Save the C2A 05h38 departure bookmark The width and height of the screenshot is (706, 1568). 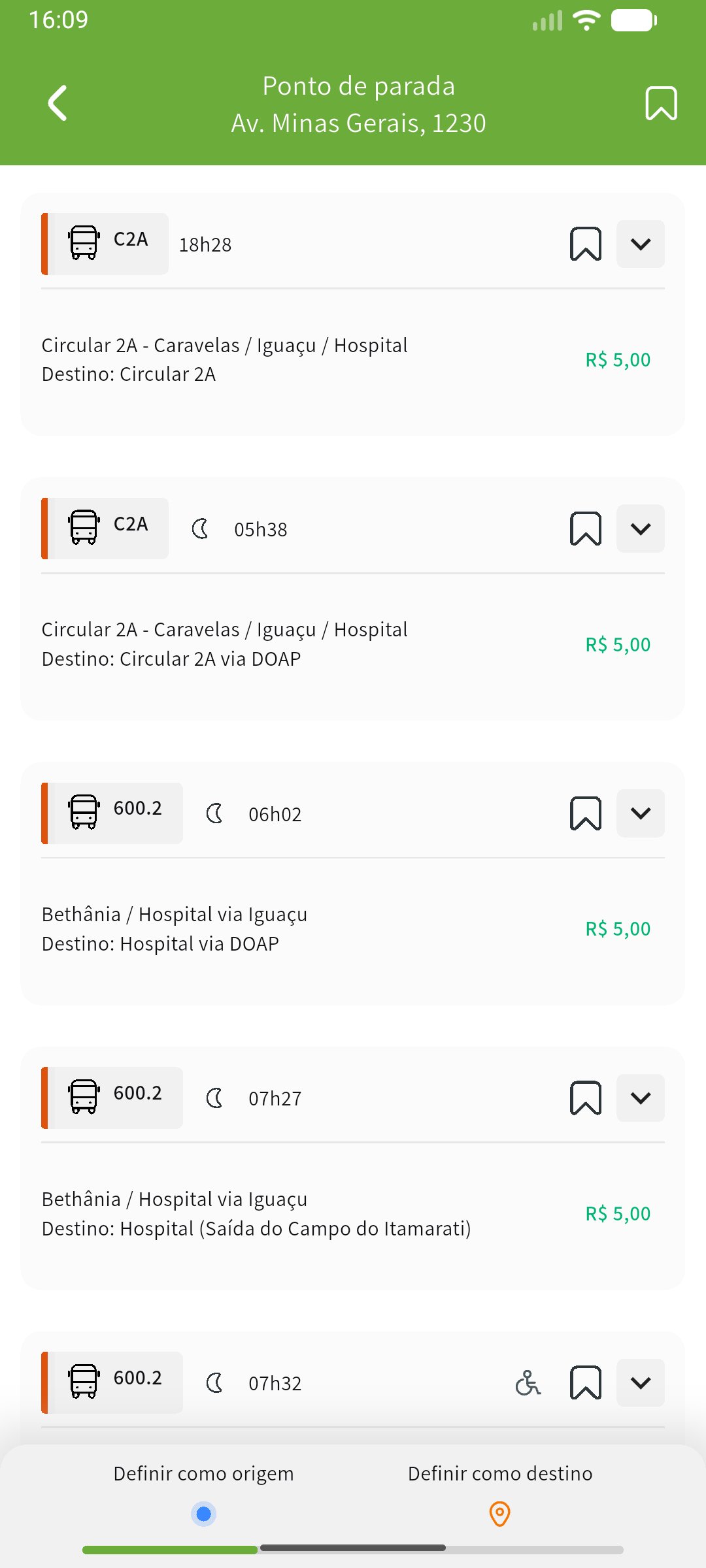pos(586,529)
